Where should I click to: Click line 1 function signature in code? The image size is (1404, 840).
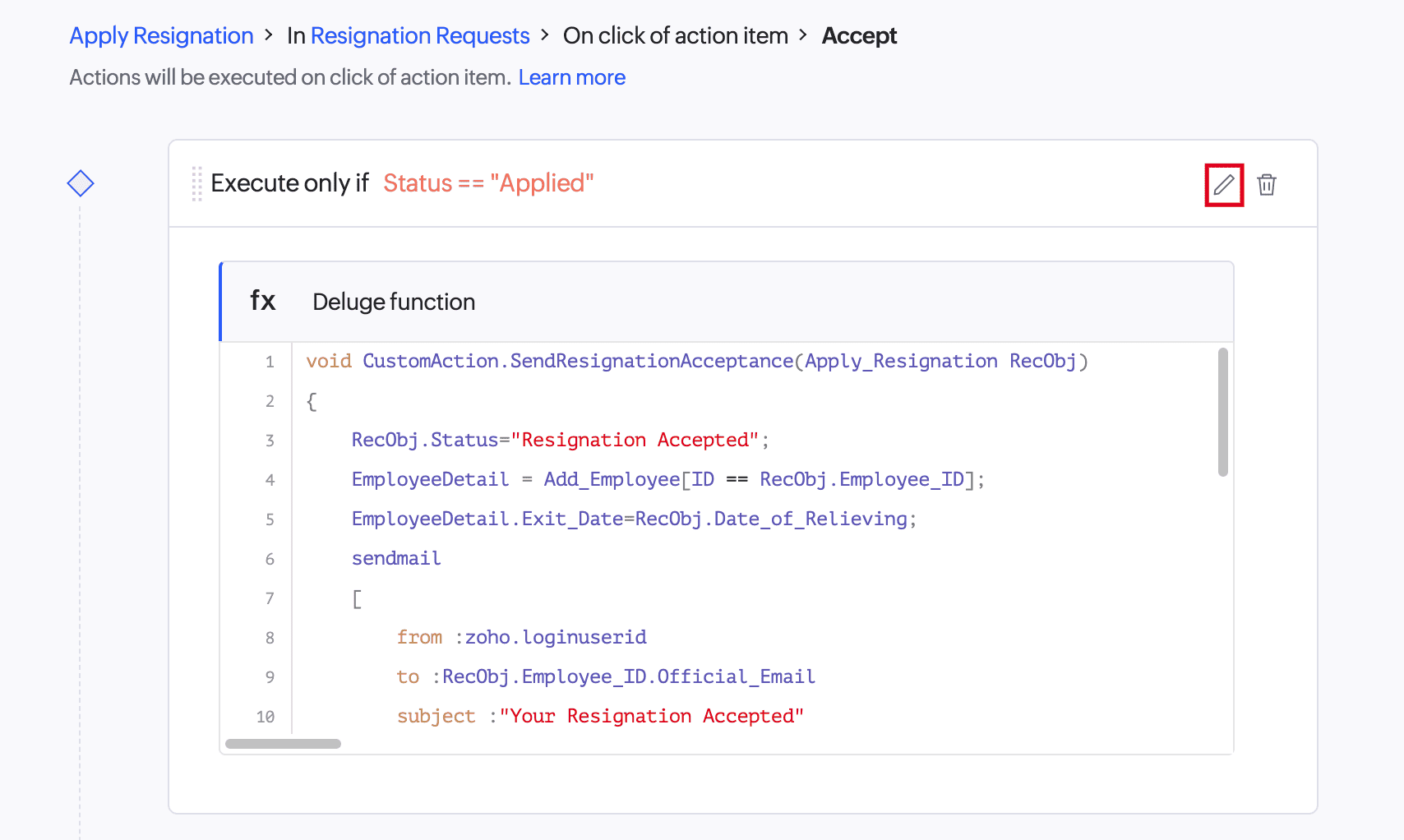point(697,362)
